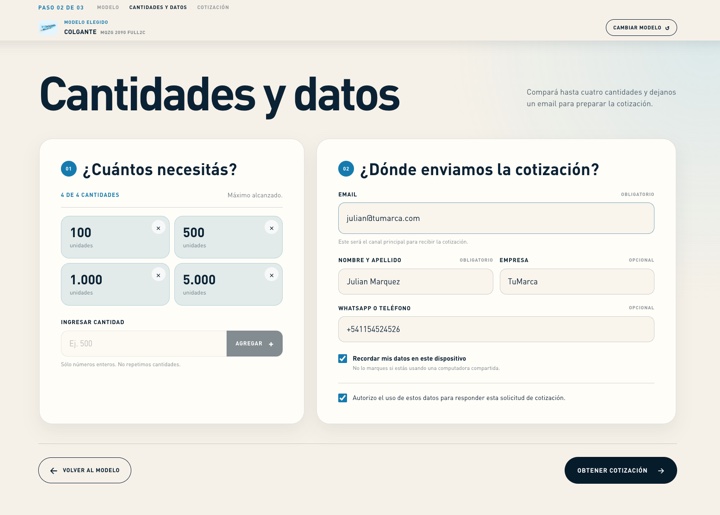Click Obtener cotización button

pos(620,470)
